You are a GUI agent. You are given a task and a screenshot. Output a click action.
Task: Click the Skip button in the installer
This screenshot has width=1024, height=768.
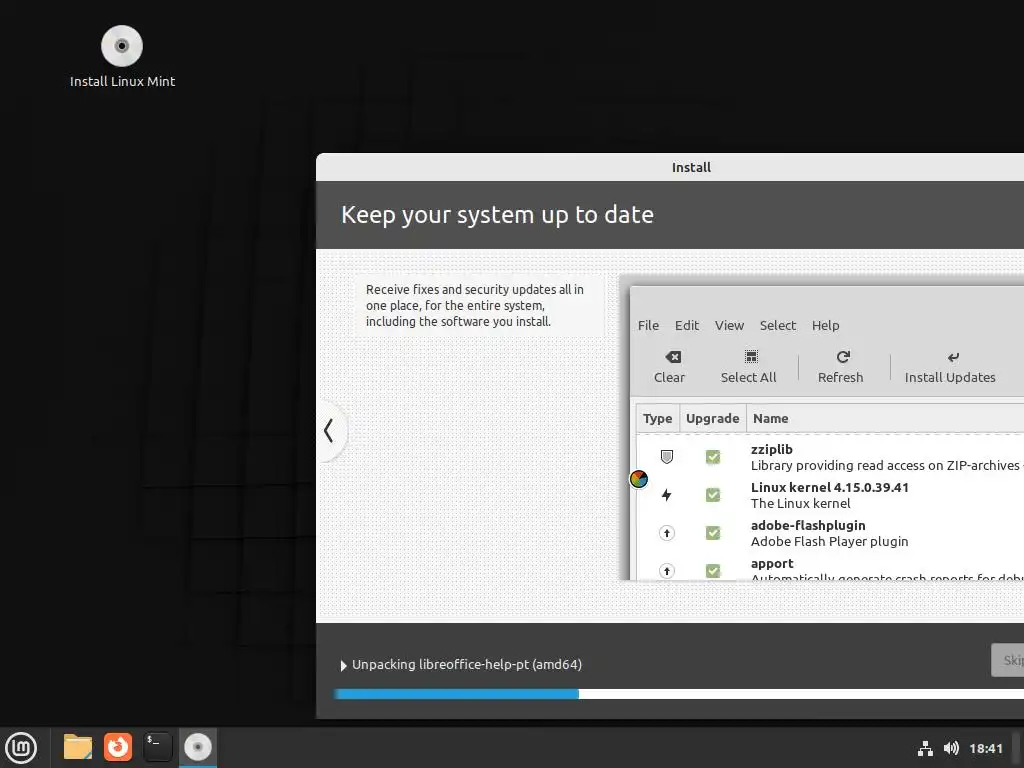pos(1008,660)
